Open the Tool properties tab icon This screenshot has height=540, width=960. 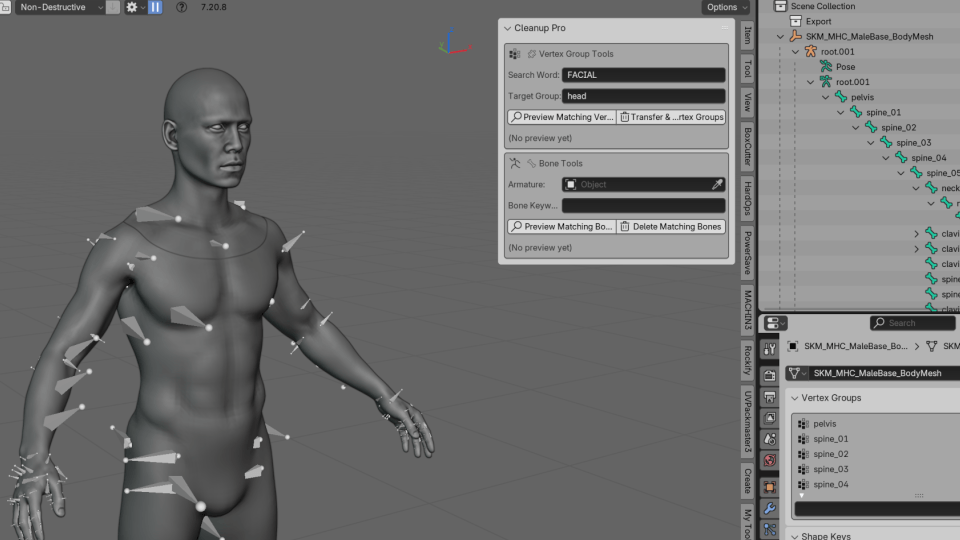click(769, 349)
